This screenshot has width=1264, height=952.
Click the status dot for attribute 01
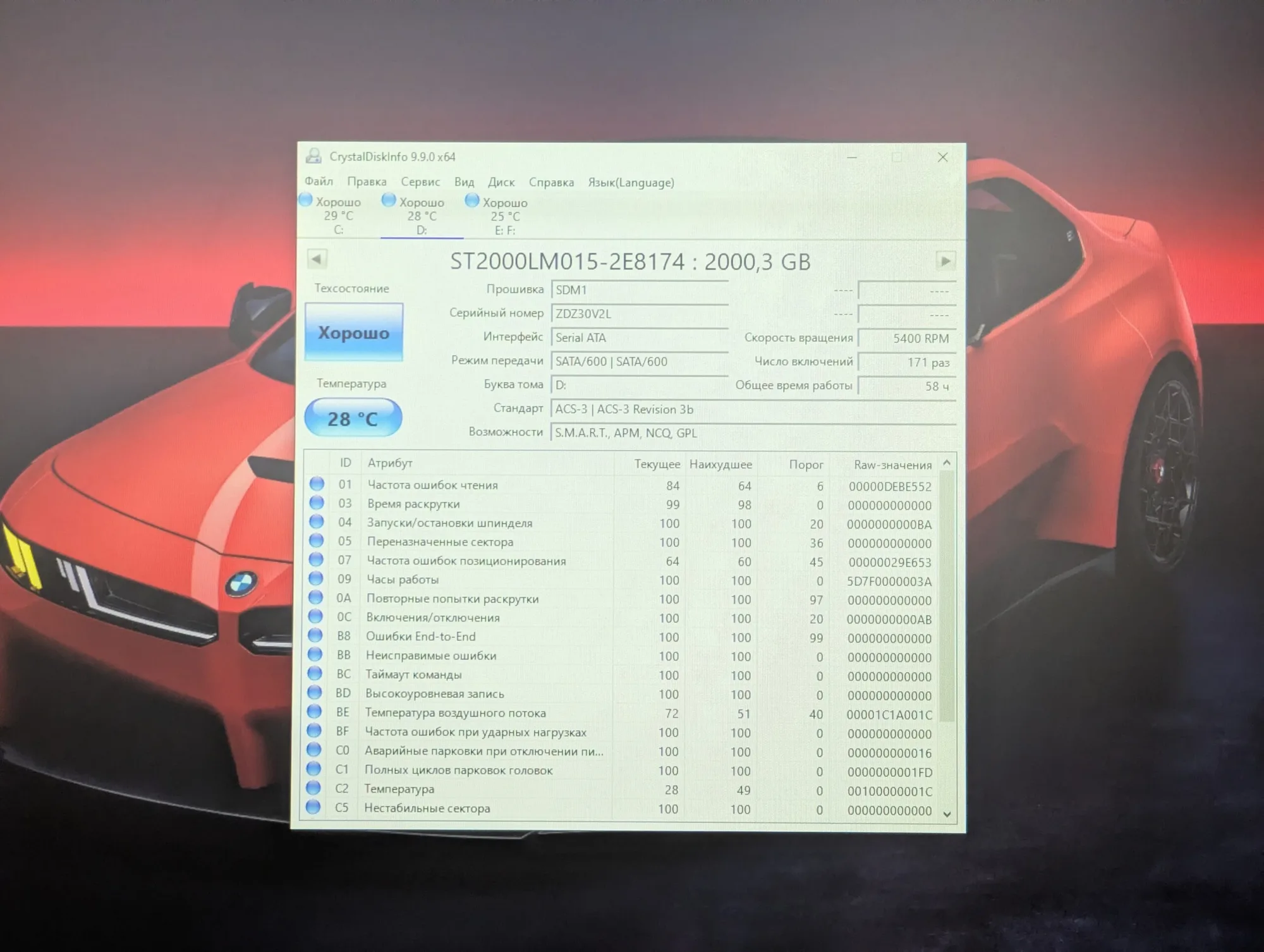(x=317, y=484)
